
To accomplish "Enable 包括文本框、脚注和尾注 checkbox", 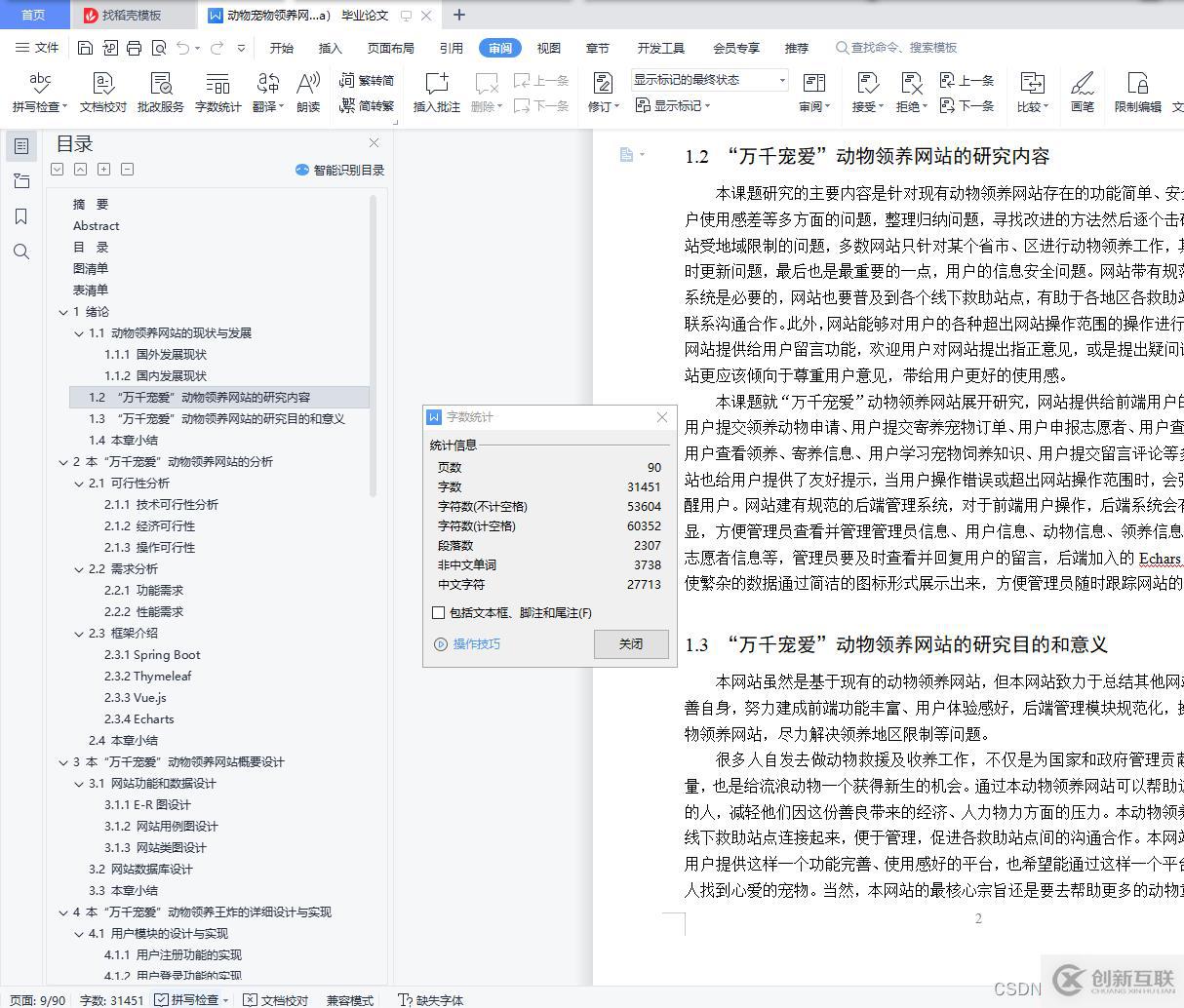I will point(439,613).
